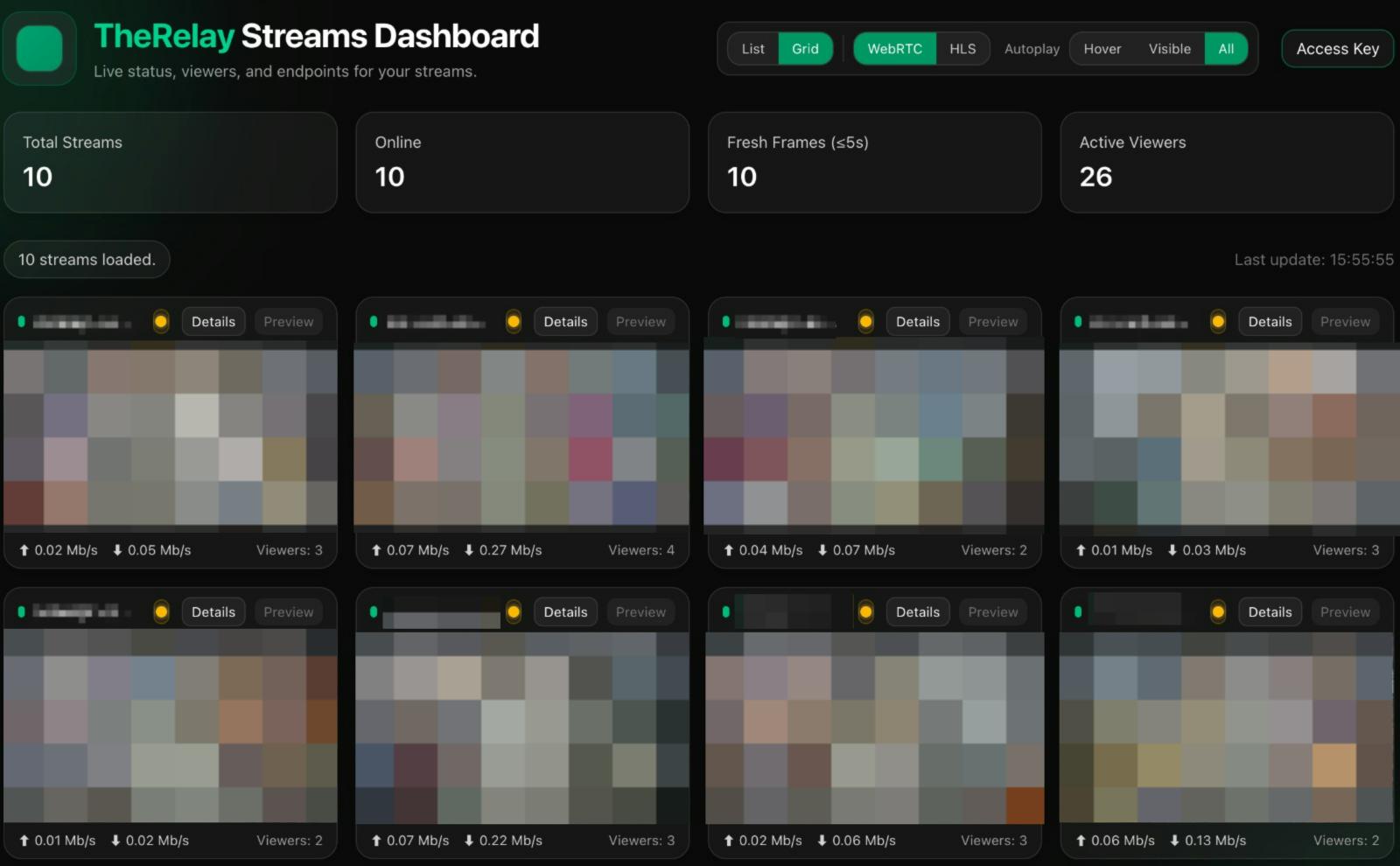Click green online indicator on the 0.27 Mb/s download stream
The image size is (1400, 866).
coord(374,322)
